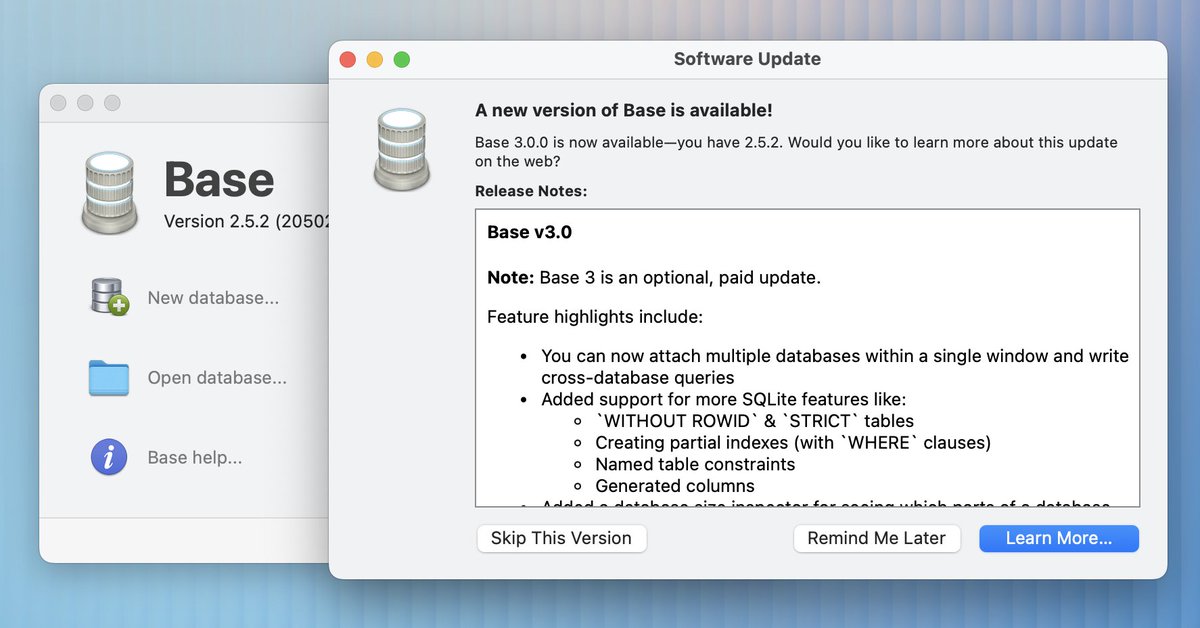Click the Base title text in welcome window
Viewport: 1200px width, 628px height.
219,180
